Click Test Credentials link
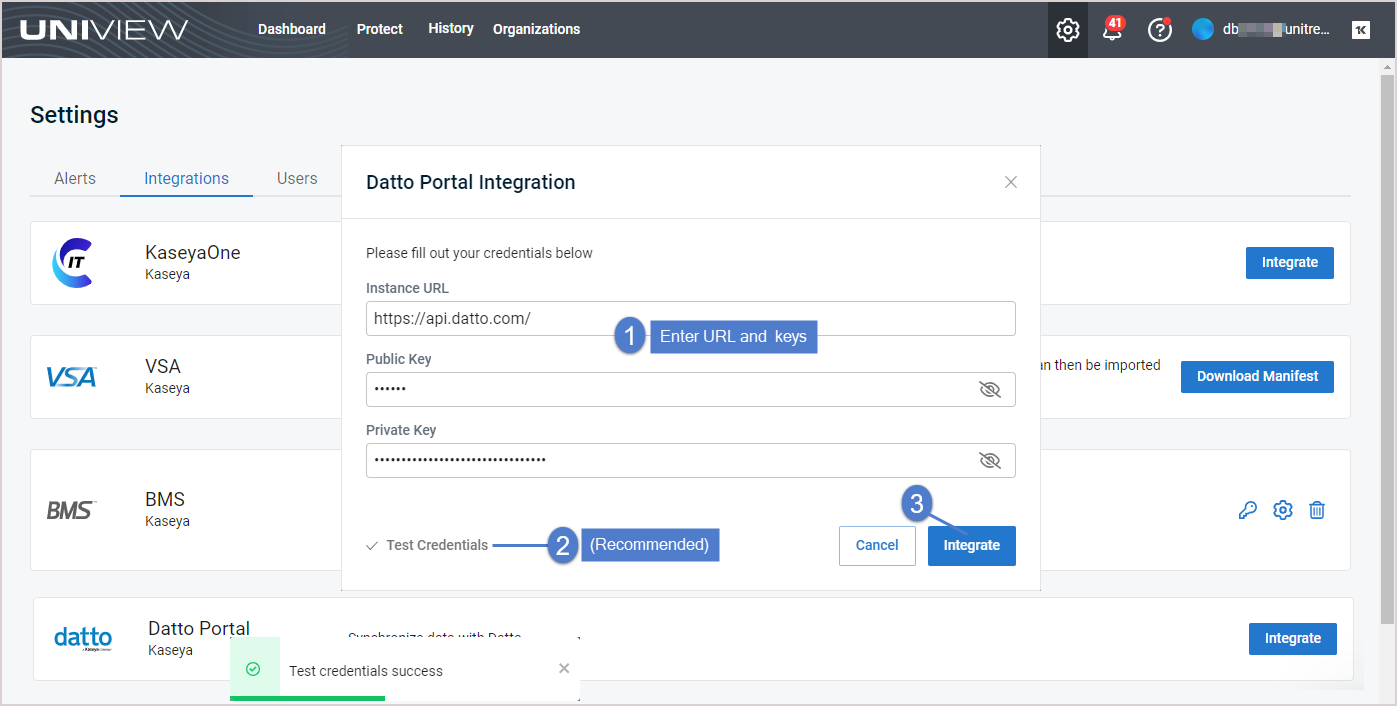Viewport: 1397px width, 706px height. click(x=427, y=545)
